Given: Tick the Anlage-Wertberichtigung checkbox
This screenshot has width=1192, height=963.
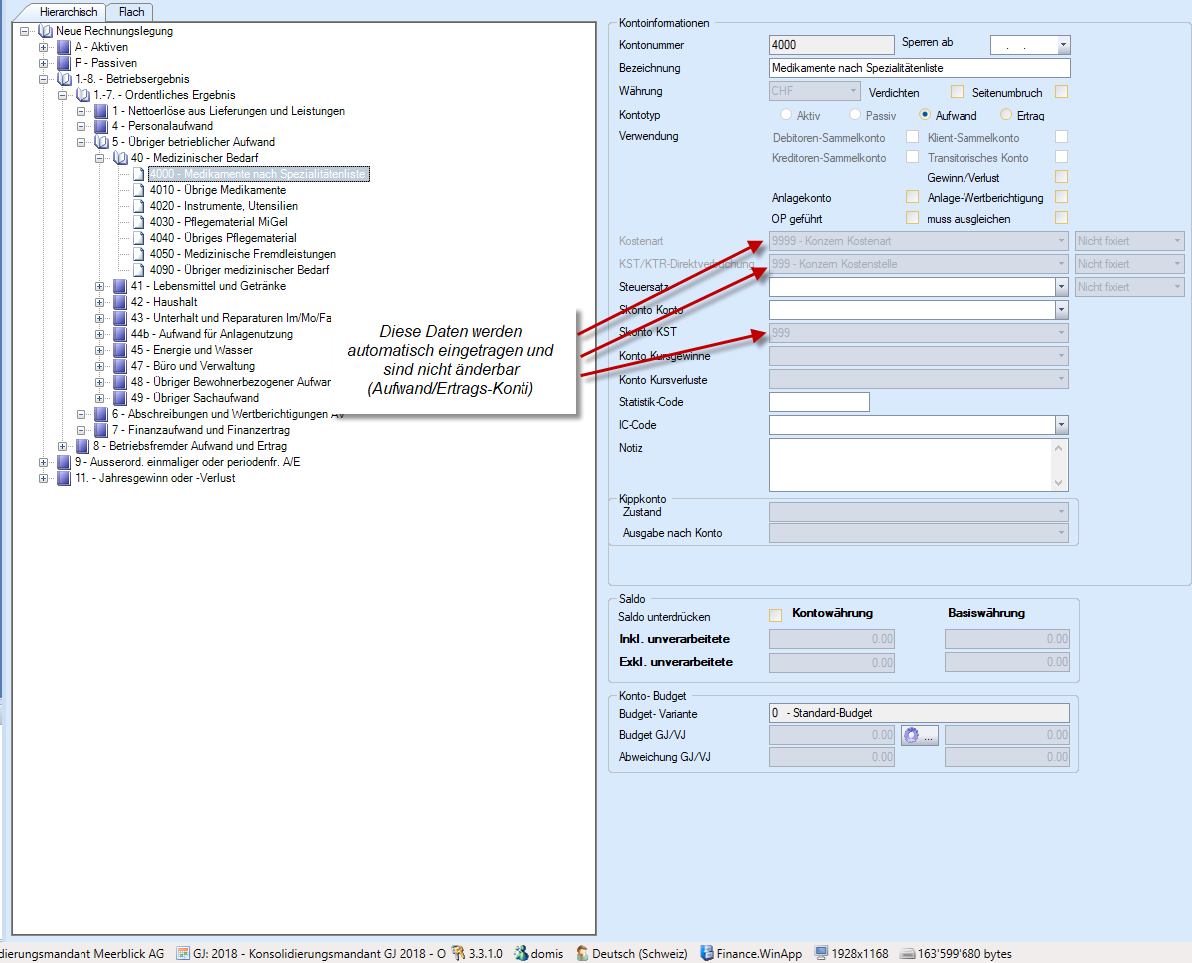Looking at the screenshot, I should coord(1062,197).
